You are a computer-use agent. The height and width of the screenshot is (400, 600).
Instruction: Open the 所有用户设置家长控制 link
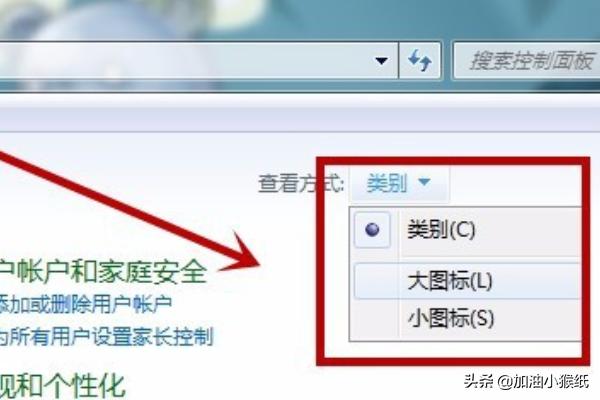coord(106,336)
